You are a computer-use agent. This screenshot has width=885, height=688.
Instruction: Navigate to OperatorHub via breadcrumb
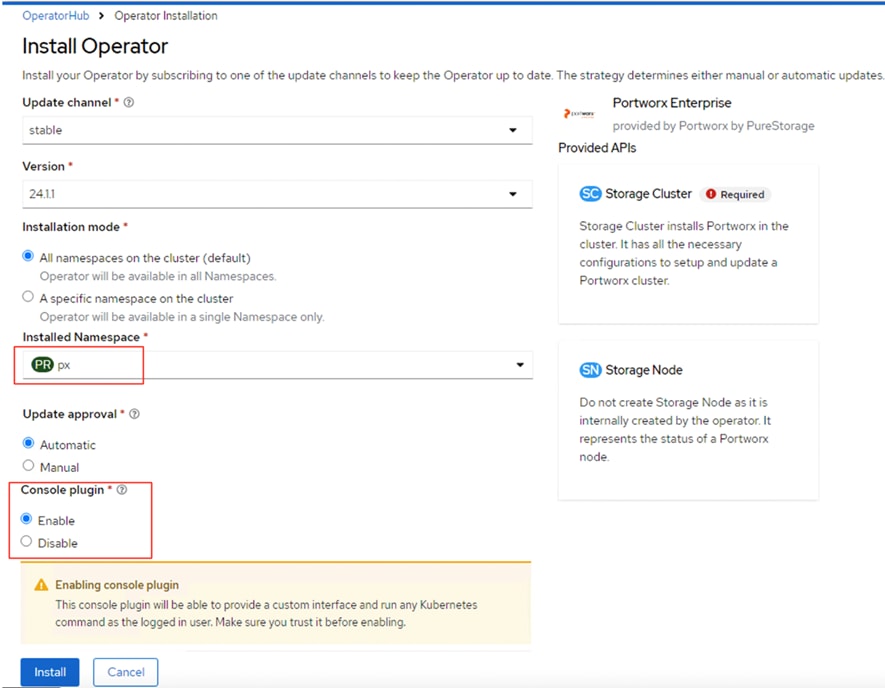[x=55, y=15]
